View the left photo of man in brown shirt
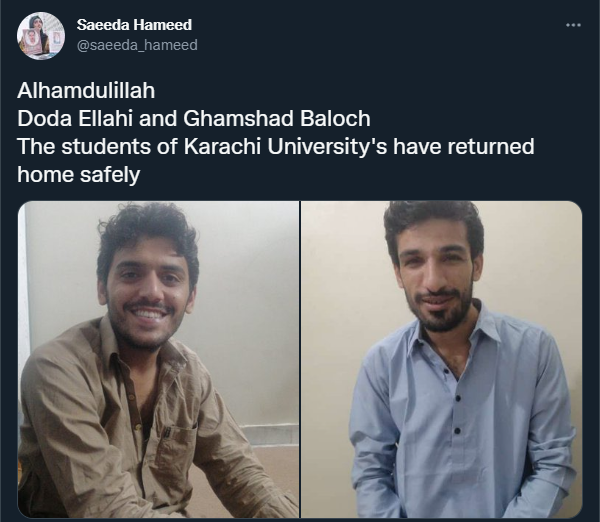Screen dimensions: 600x522 [x=158, y=359]
